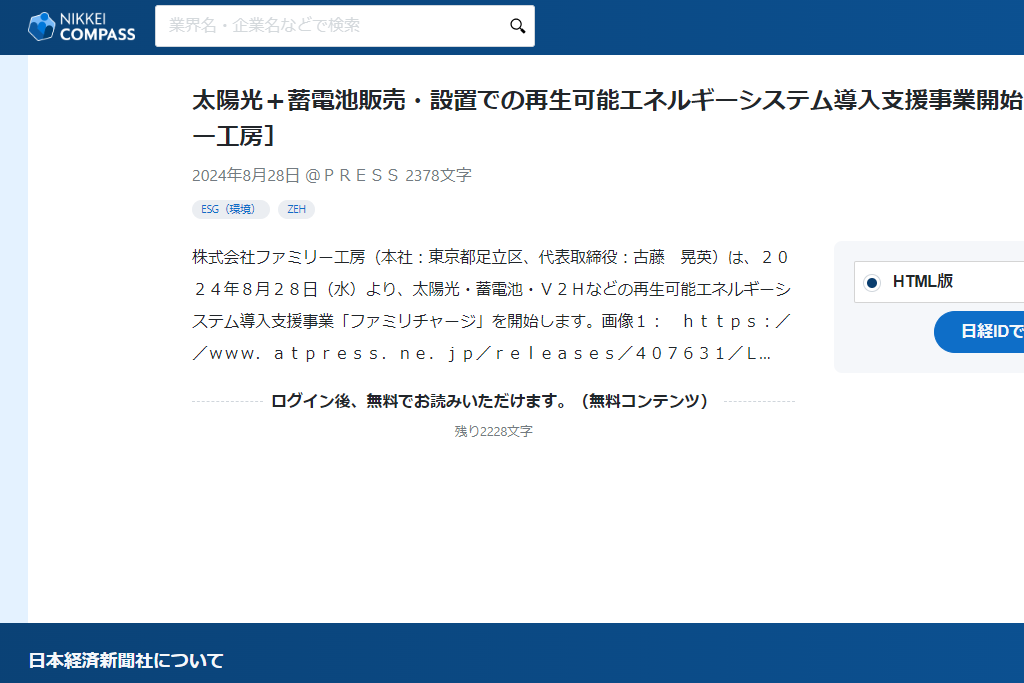Click the magnifier search icon
Screen dimensions: 1024x683
point(517,26)
